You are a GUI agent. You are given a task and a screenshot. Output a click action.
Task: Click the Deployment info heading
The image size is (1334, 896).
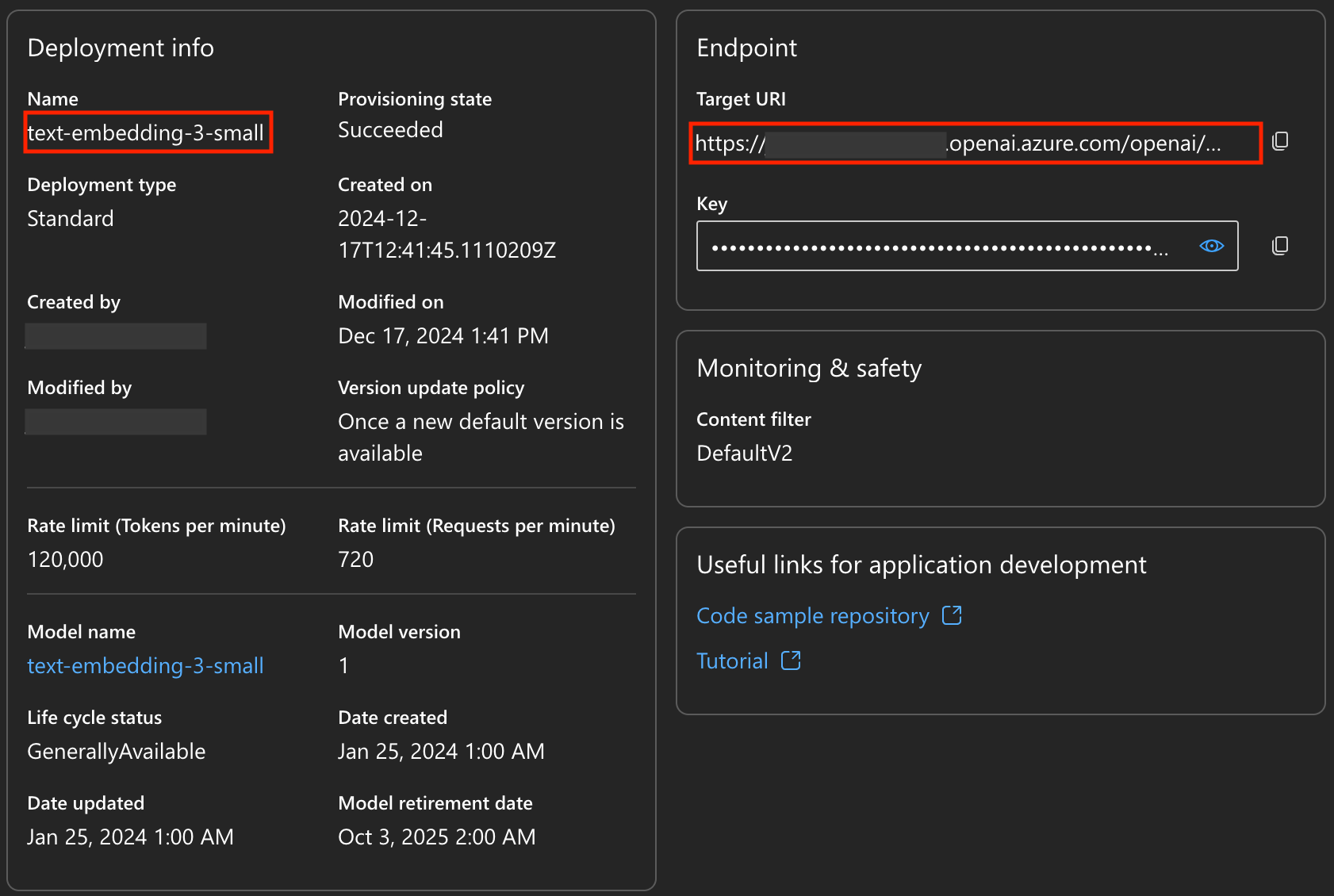pos(121,48)
